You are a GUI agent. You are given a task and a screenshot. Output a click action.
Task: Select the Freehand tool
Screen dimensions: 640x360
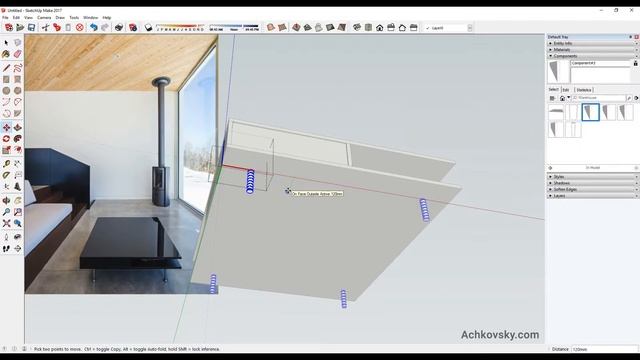coord(18,68)
